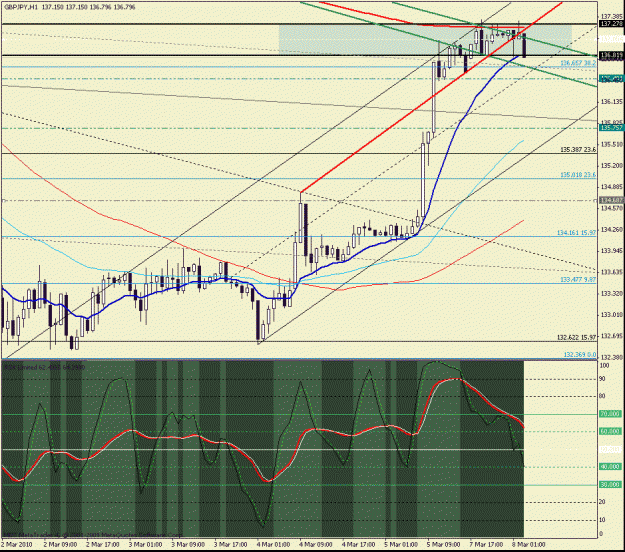Click the 90 indicator scale value
625x552 pixels.
603,379
